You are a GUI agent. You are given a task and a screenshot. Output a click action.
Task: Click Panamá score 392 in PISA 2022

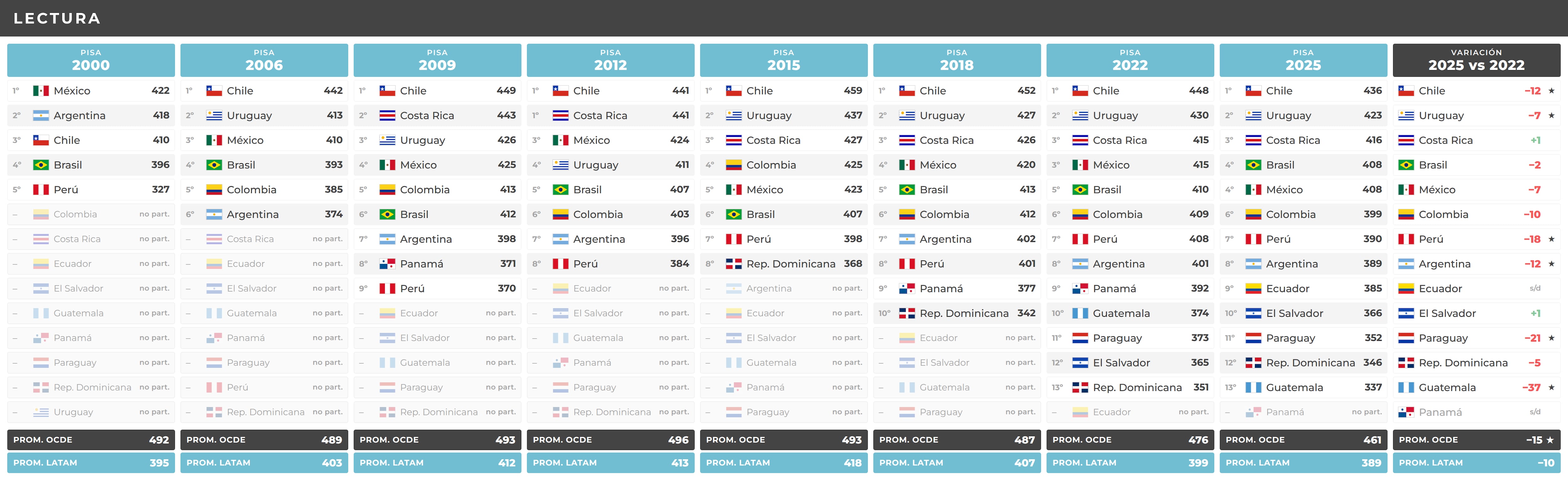click(x=1200, y=288)
